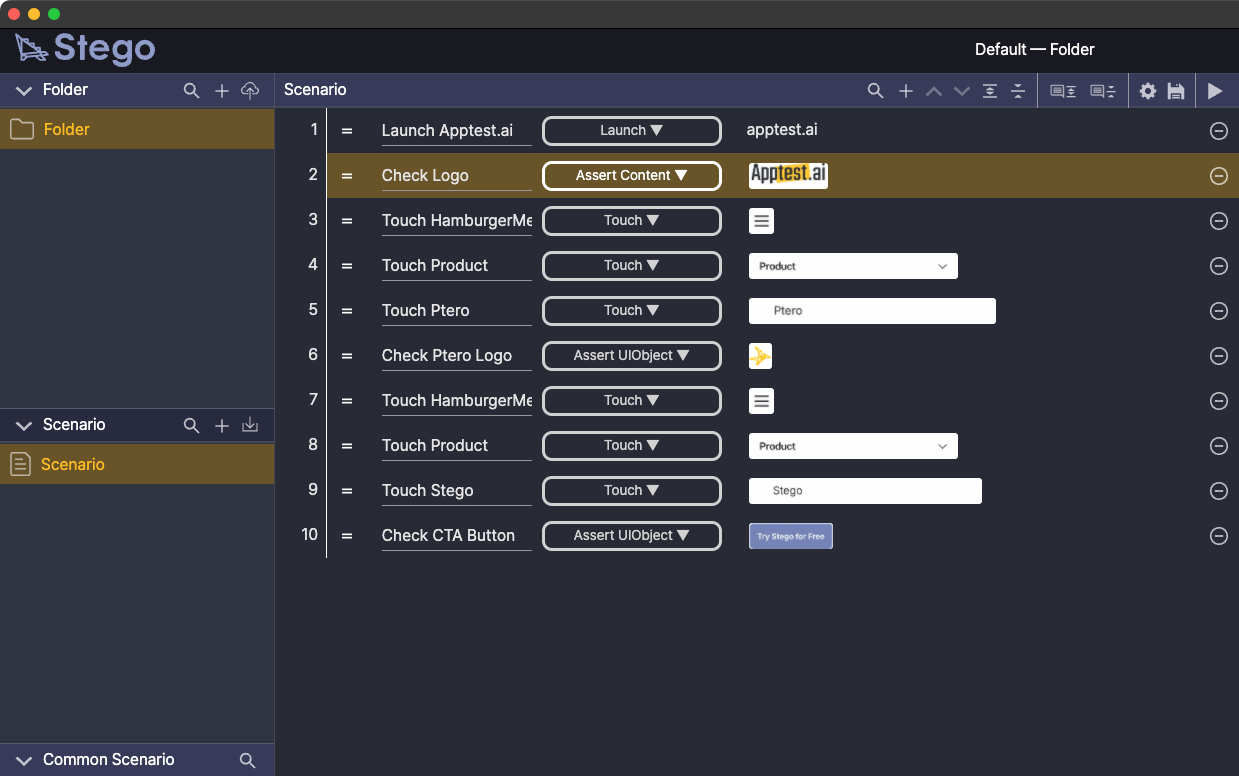Click the Try Stego for Free thumbnail
This screenshot has width=1239, height=776.
(x=790, y=536)
